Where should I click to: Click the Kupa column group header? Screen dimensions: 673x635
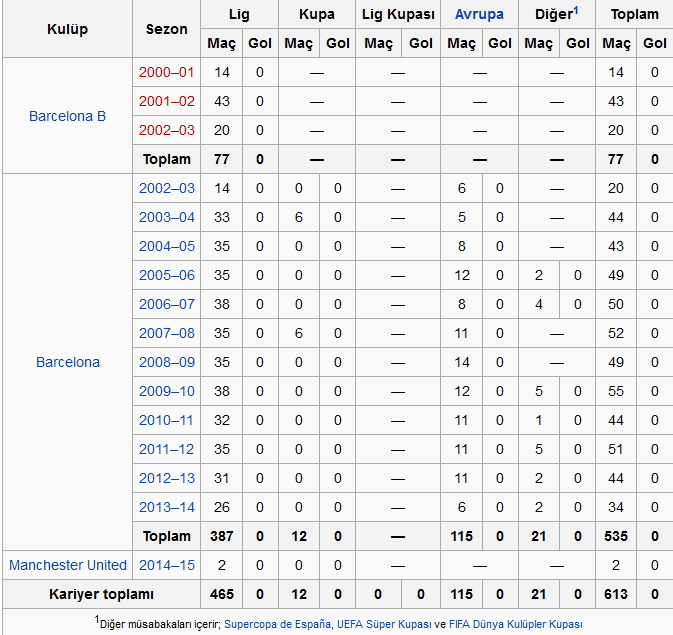317,14
